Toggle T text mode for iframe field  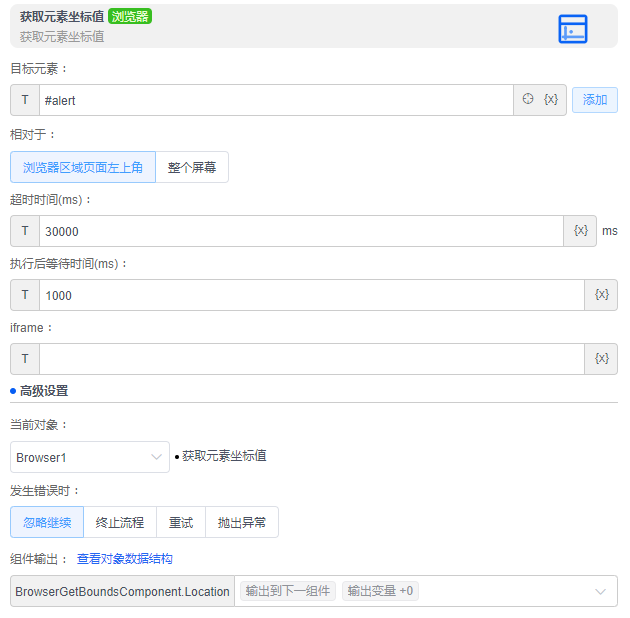click(25, 359)
